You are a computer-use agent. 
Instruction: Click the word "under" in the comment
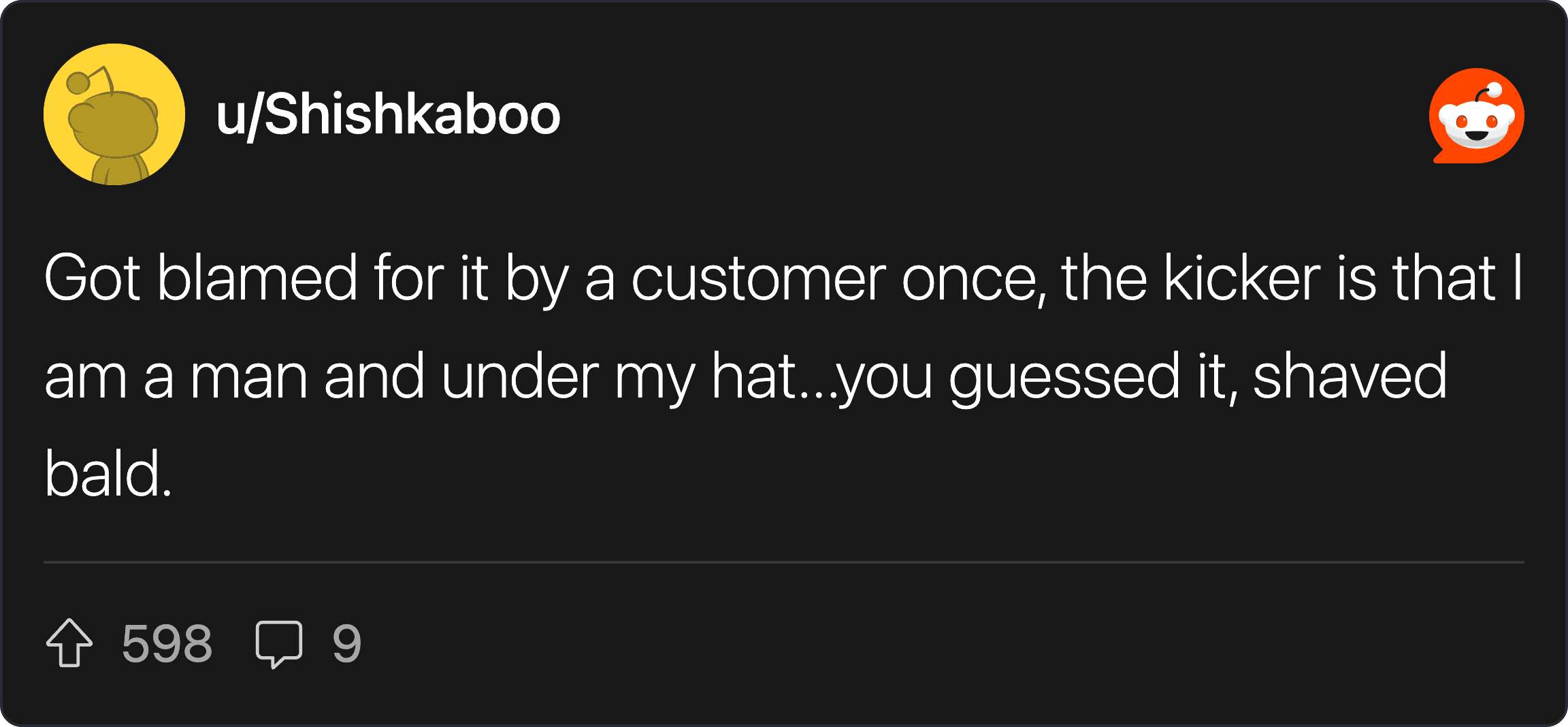point(520,376)
